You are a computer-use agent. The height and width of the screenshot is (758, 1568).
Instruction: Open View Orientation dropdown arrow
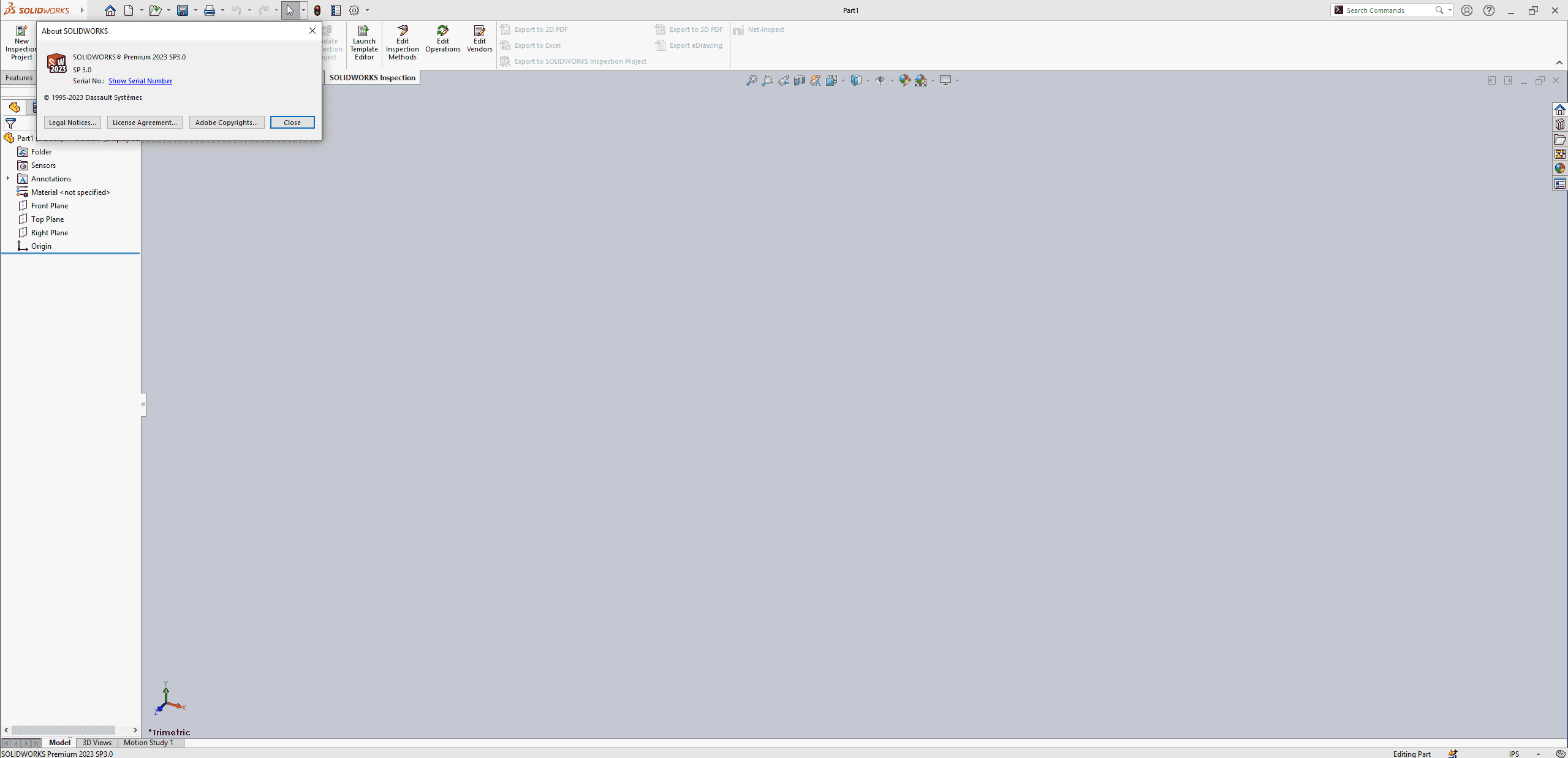(x=843, y=80)
